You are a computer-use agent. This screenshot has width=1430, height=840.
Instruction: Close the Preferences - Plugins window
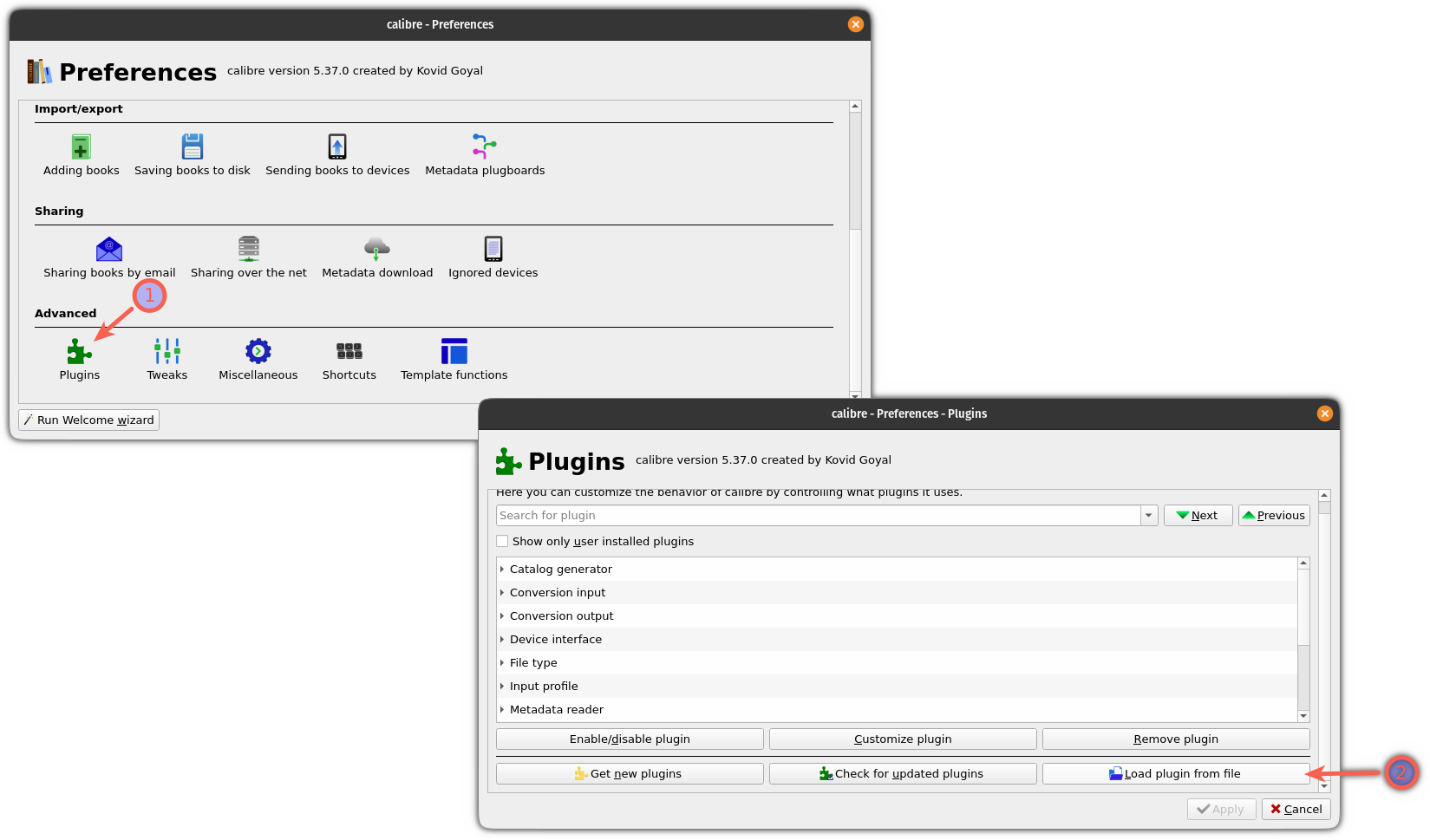point(1325,413)
